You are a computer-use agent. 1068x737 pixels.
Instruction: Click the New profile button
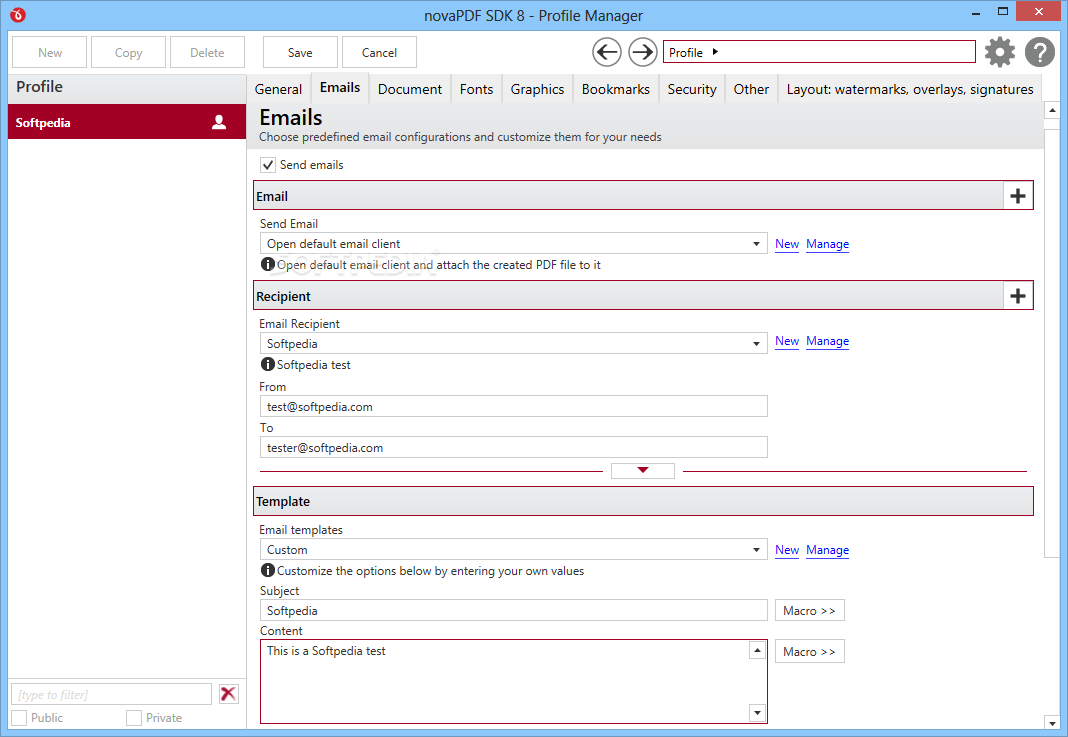50,52
